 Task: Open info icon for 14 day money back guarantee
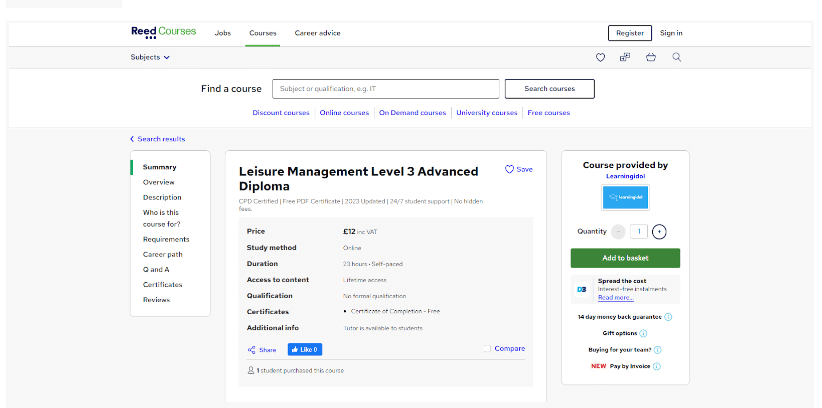tap(668, 317)
